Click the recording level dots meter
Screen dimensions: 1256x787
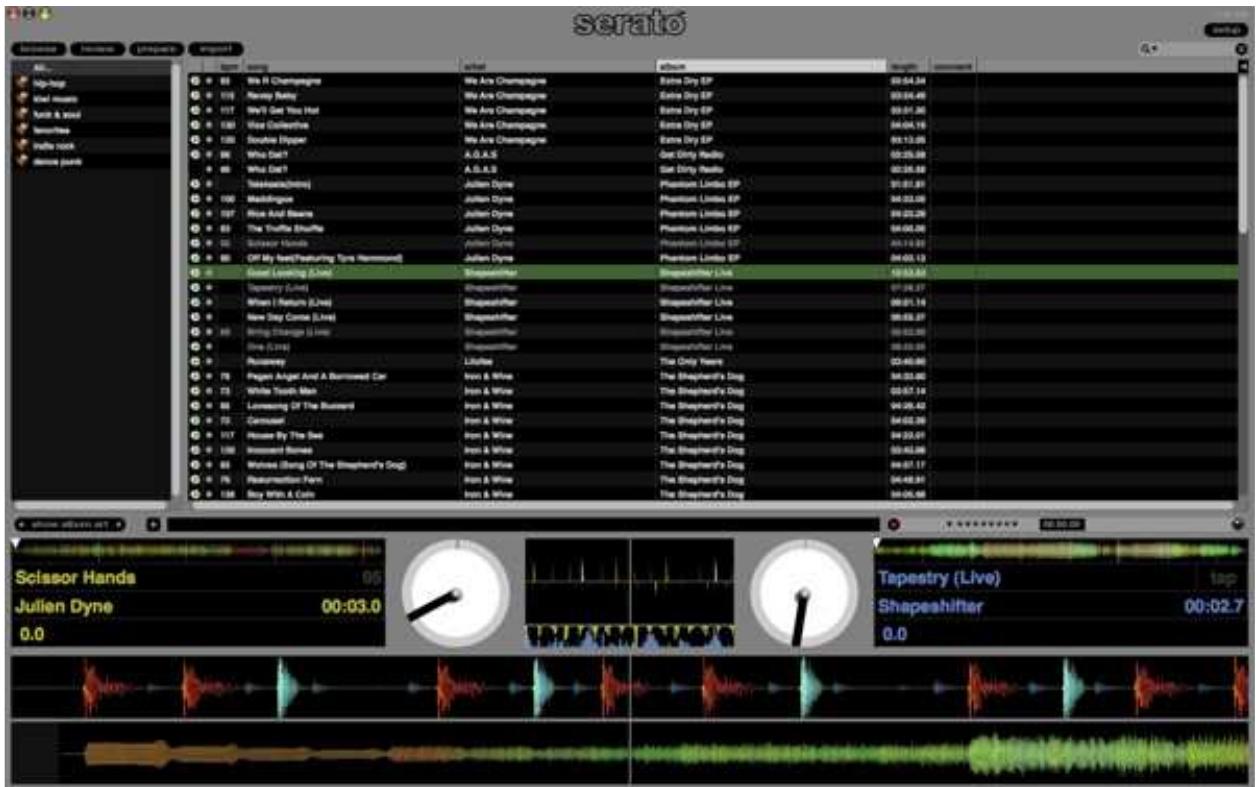[982, 524]
